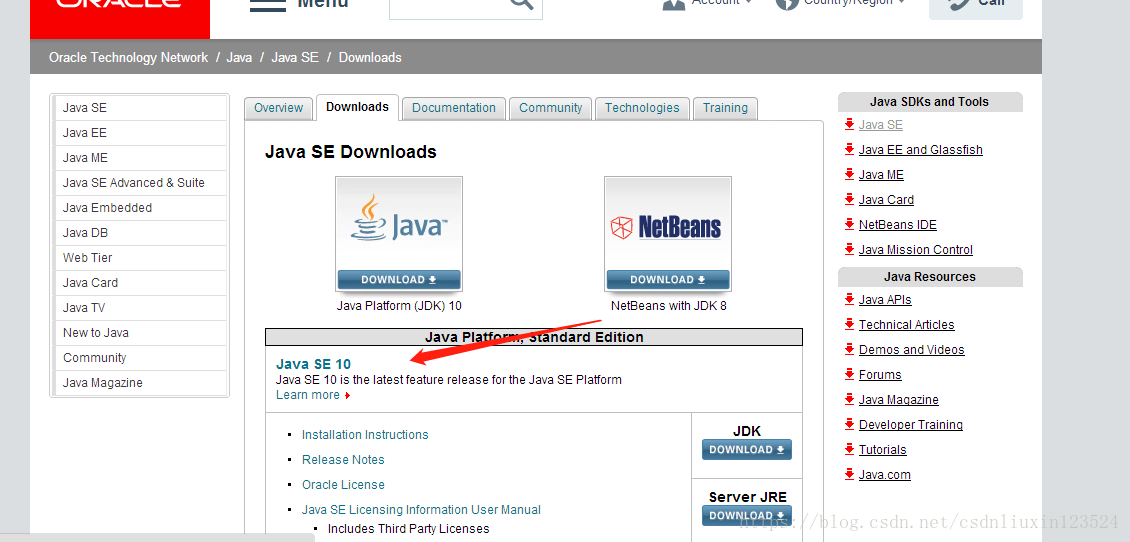Image resolution: width=1130 pixels, height=542 pixels.
Task: Click Oracle Technology Network breadcrumb
Action: pos(128,58)
